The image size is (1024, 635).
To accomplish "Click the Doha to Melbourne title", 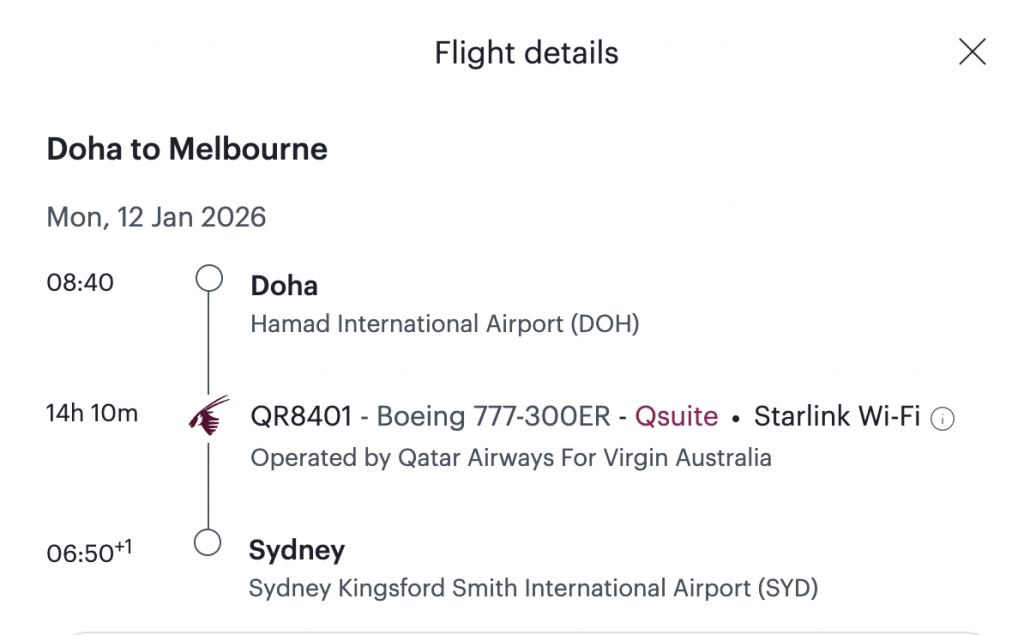I will pyautogui.click(x=187, y=150).
